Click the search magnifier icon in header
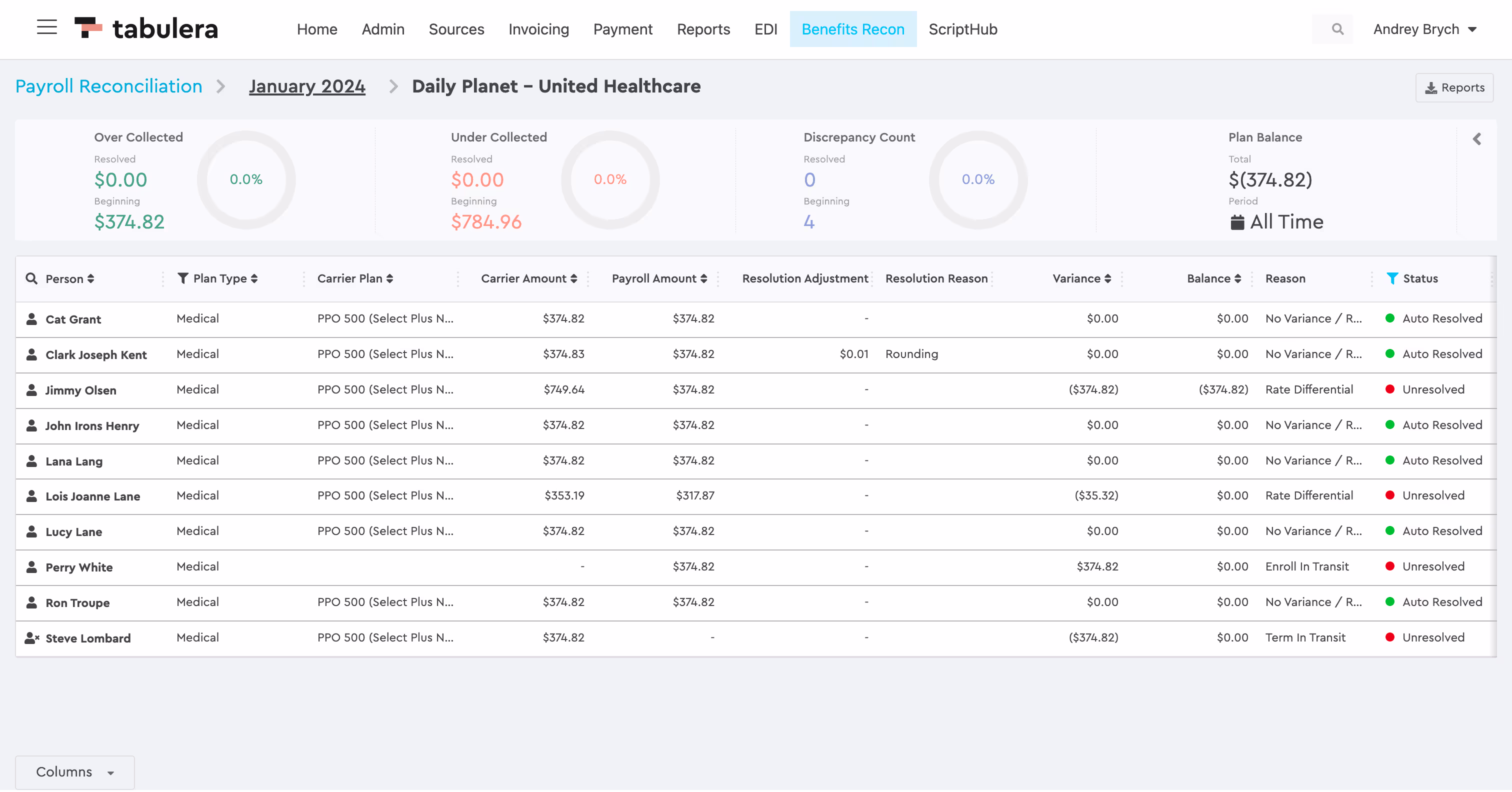Image resolution: width=1512 pixels, height=792 pixels. [x=1337, y=29]
